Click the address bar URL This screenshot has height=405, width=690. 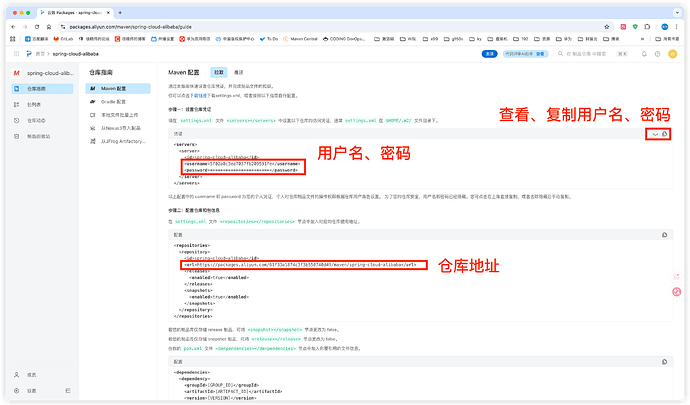tap(130, 27)
